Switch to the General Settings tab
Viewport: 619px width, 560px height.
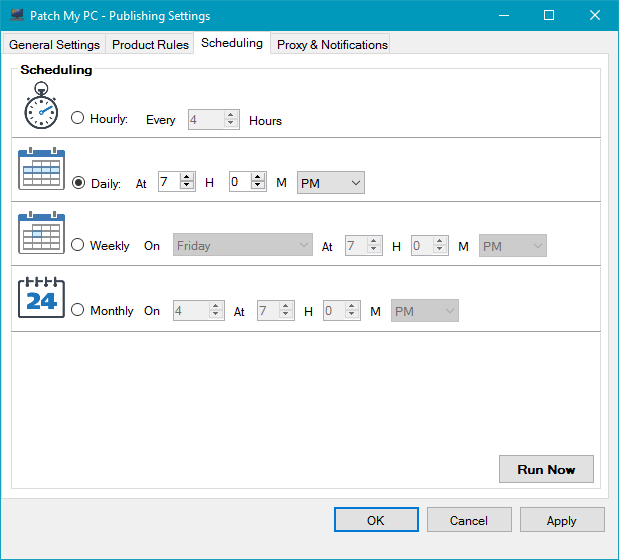tap(54, 44)
